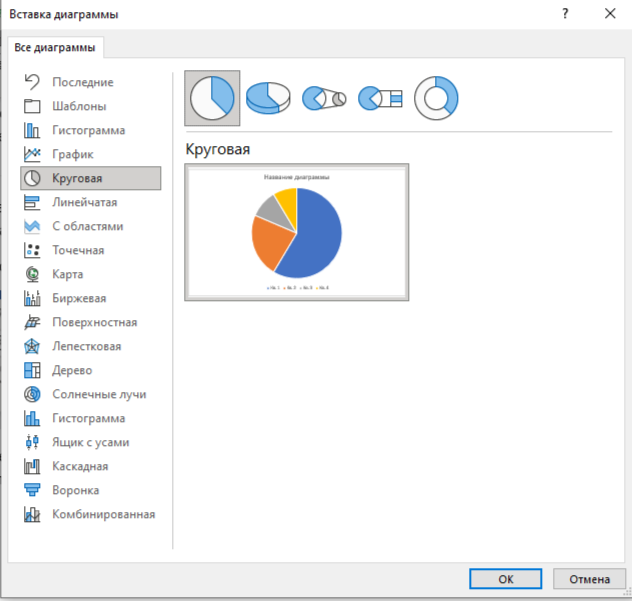Choose the doughnut chart subtype icon
The height and width of the screenshot is (601, 632).
click(436, 98)
